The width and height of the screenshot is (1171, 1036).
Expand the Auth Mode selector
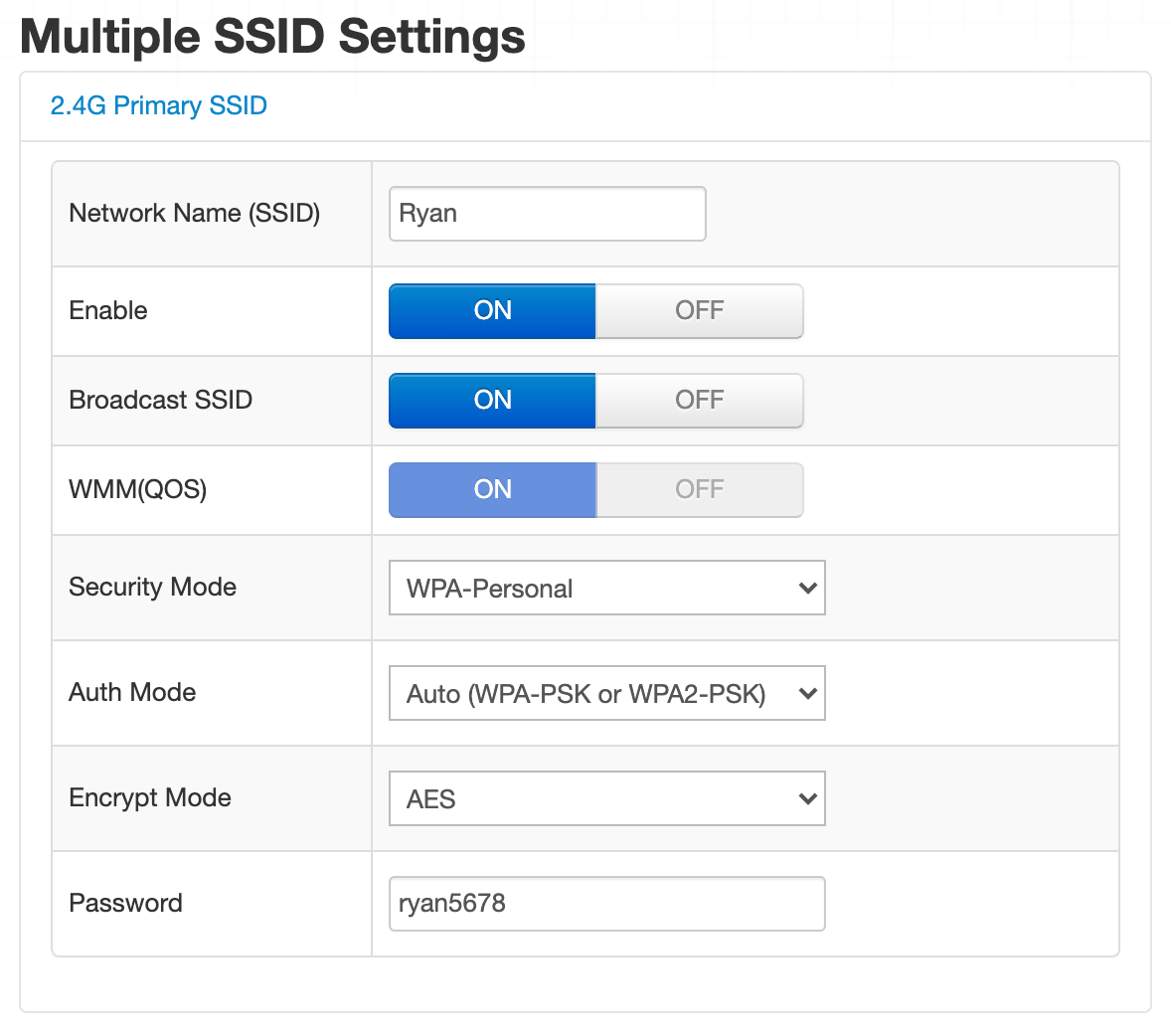click(606, 693)
